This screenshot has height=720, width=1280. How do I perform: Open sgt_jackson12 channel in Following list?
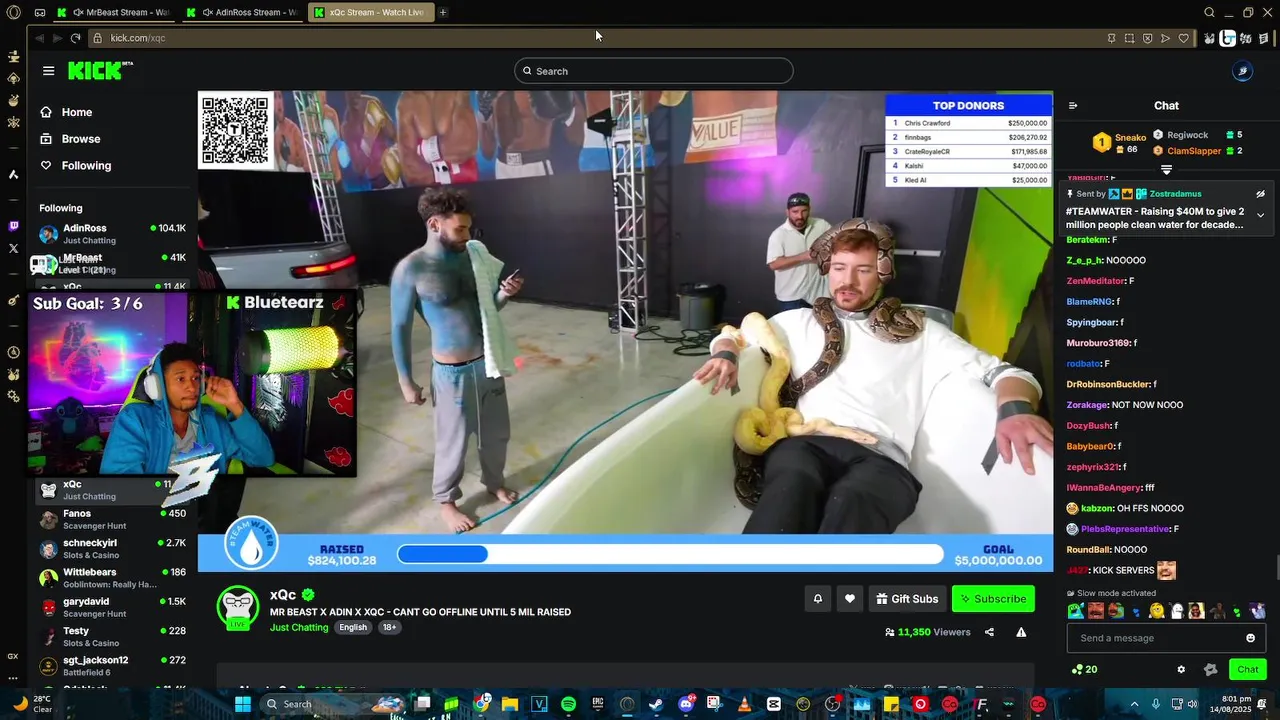pyautogui.click(x=113, y=666)
